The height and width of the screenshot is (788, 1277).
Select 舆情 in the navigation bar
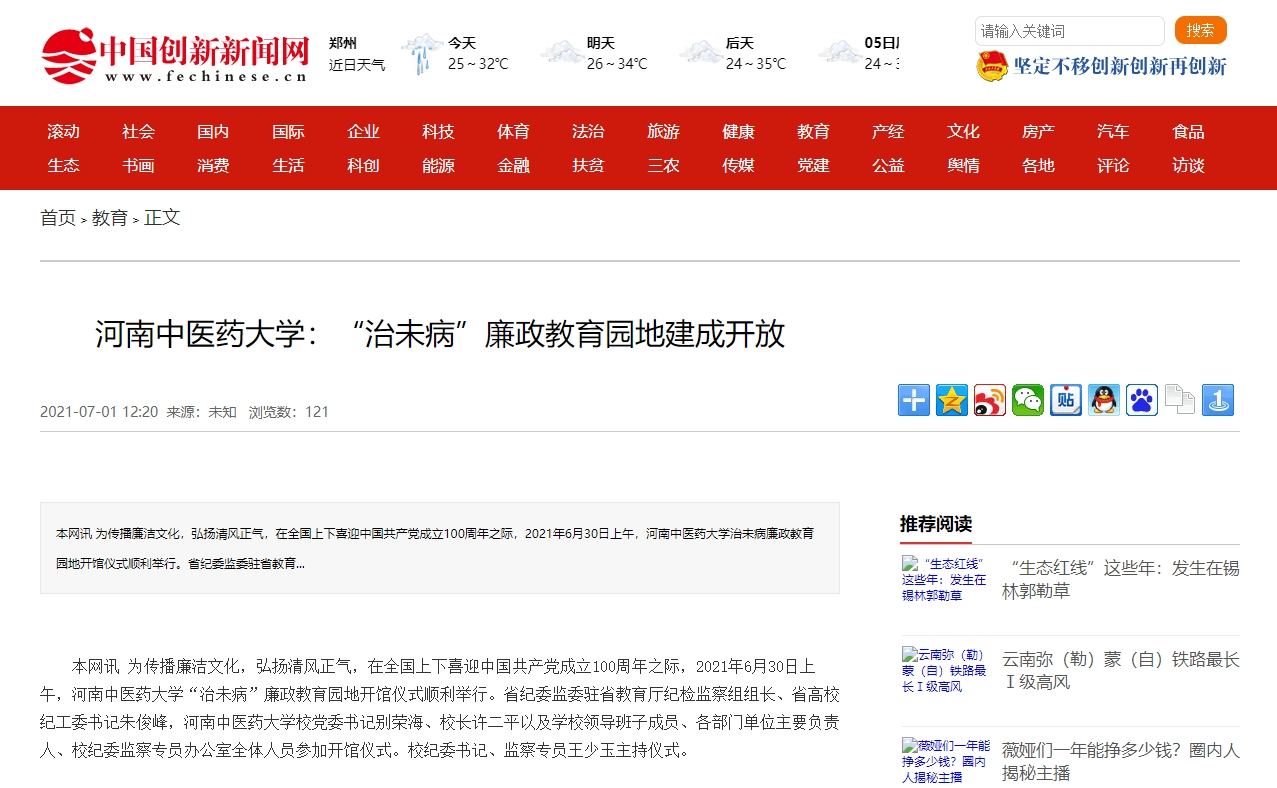tap(963, 166)
